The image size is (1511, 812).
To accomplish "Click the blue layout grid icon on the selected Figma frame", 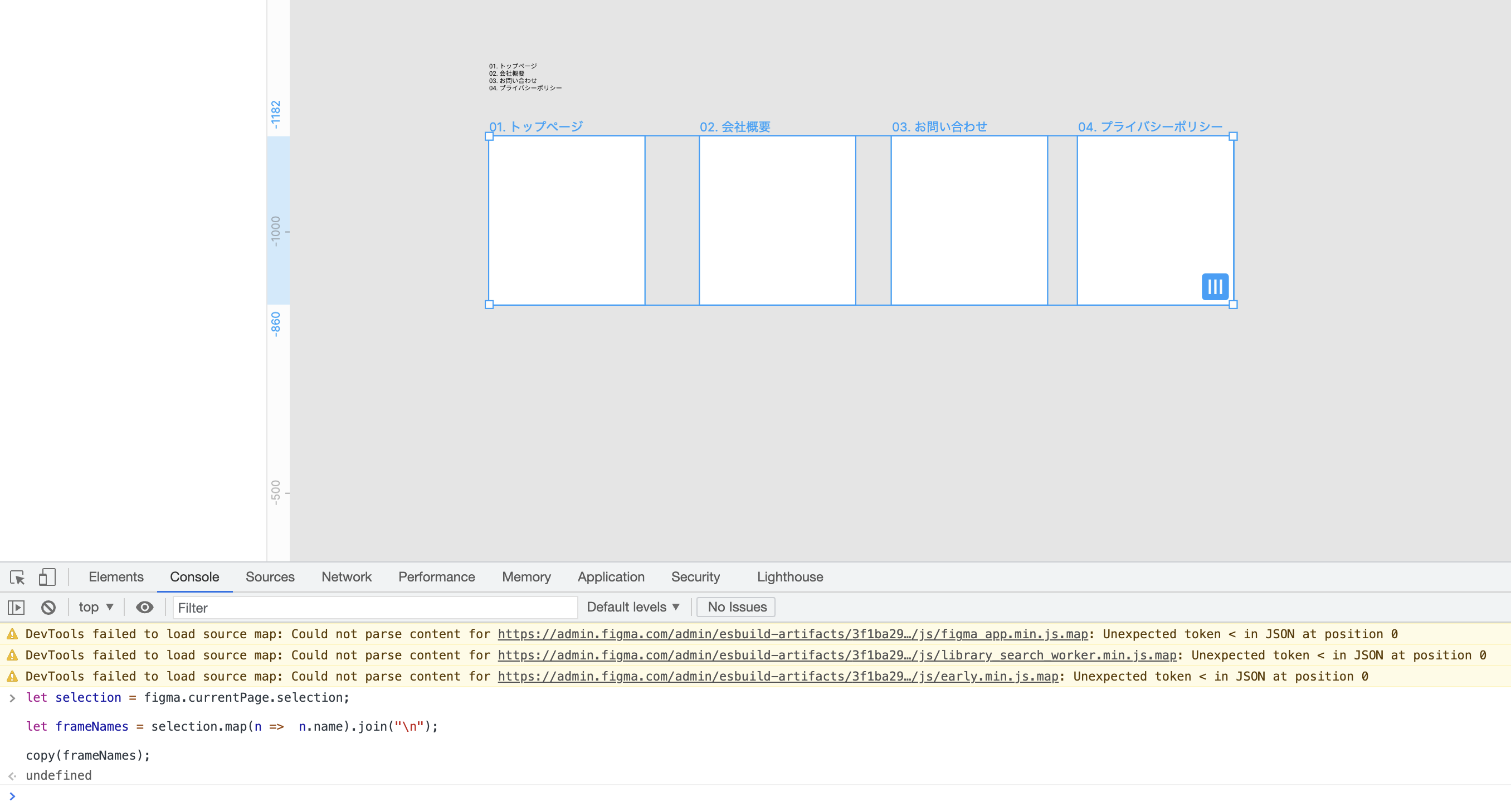I will coord(1214,287).
